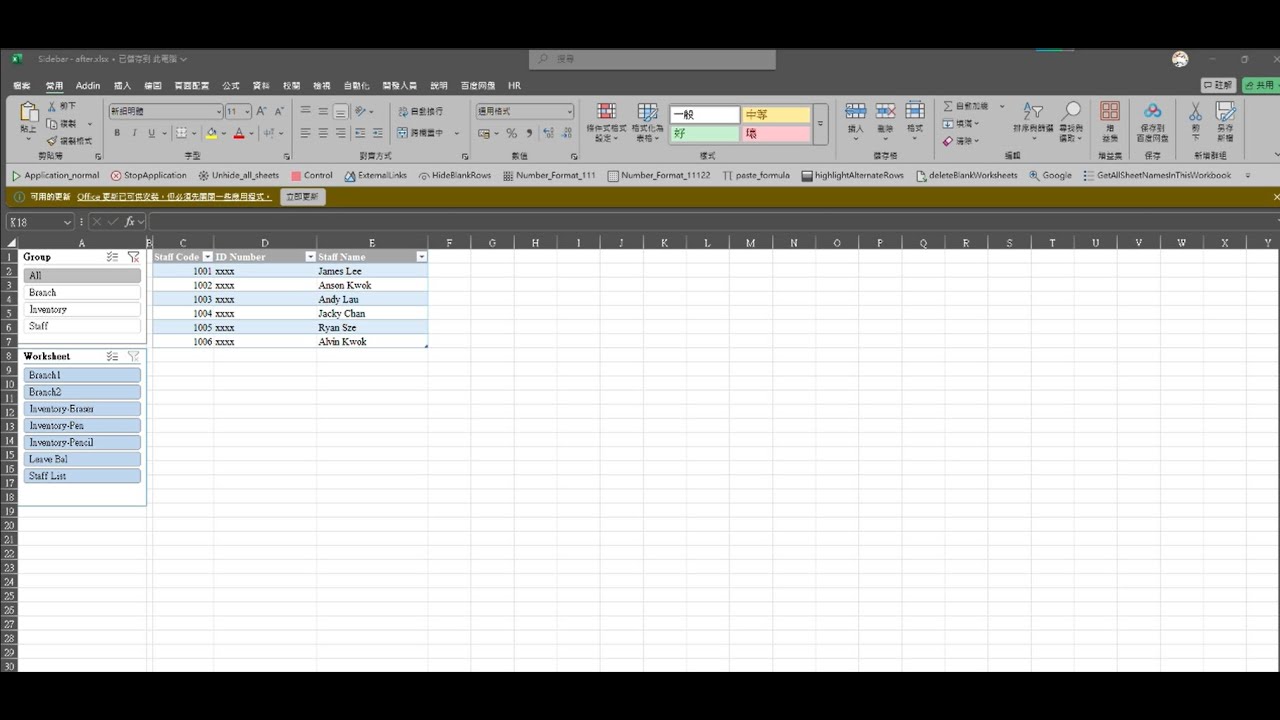Click the Format Painter brush icon

coord(52,141)
